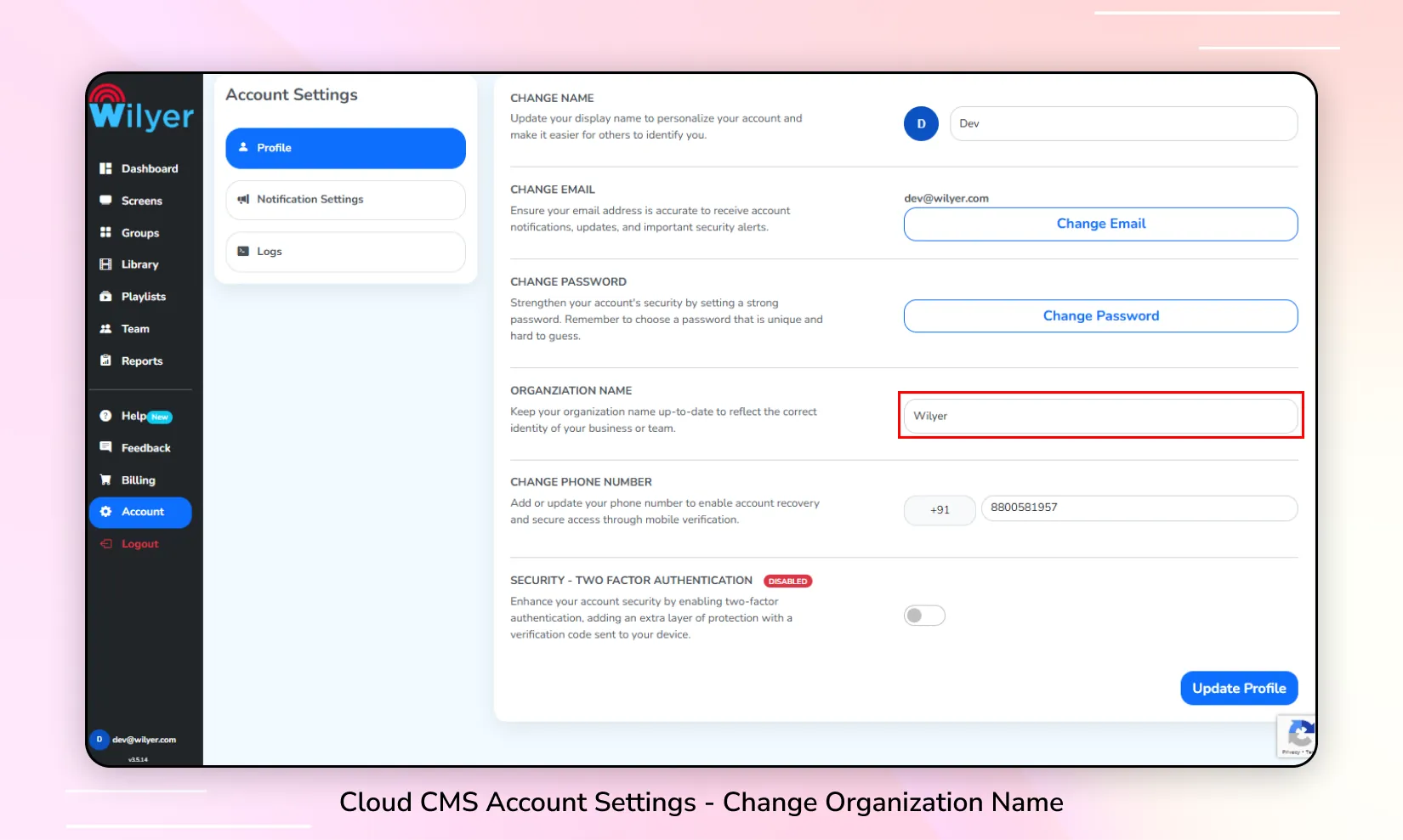Open Dashboard via its grid icon

(x=105, y=168)
